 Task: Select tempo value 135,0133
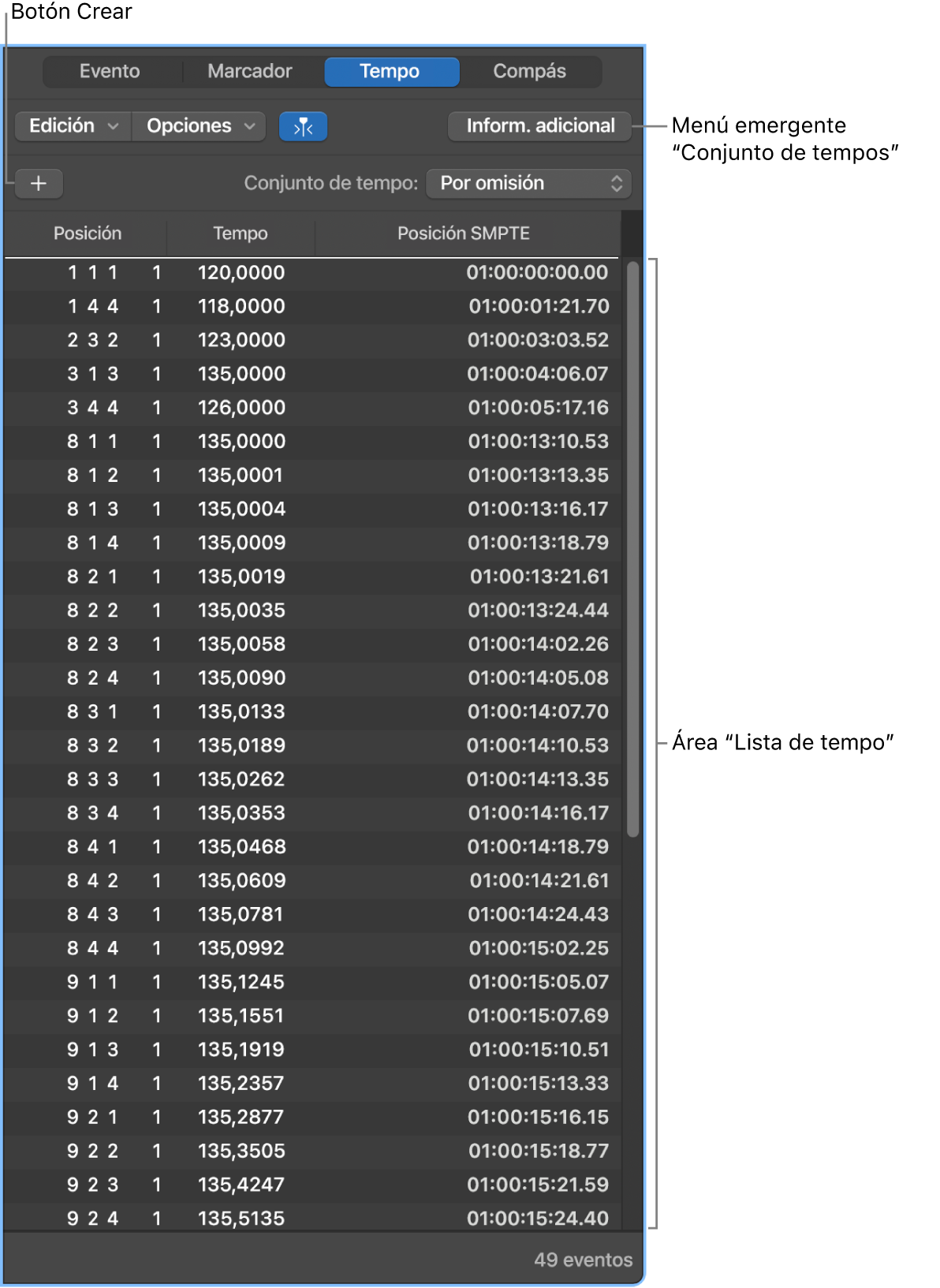[241, 712]
